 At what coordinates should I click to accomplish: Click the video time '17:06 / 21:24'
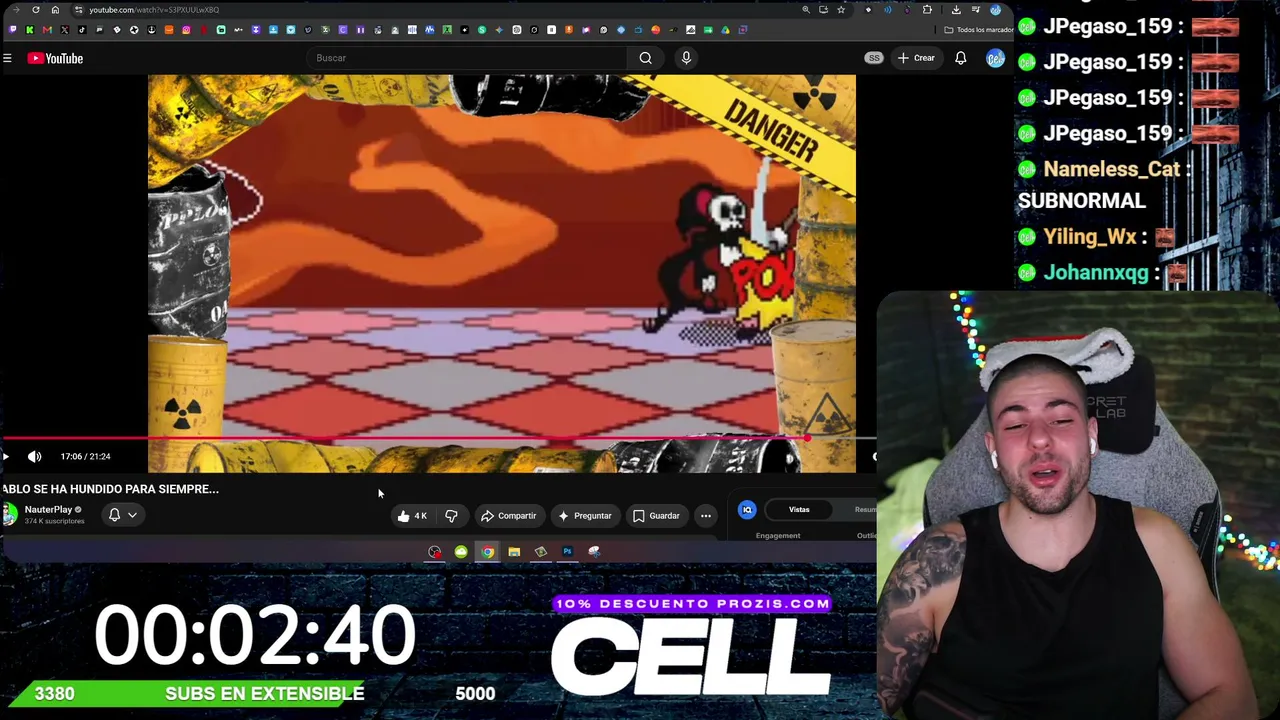coord(85,457)
